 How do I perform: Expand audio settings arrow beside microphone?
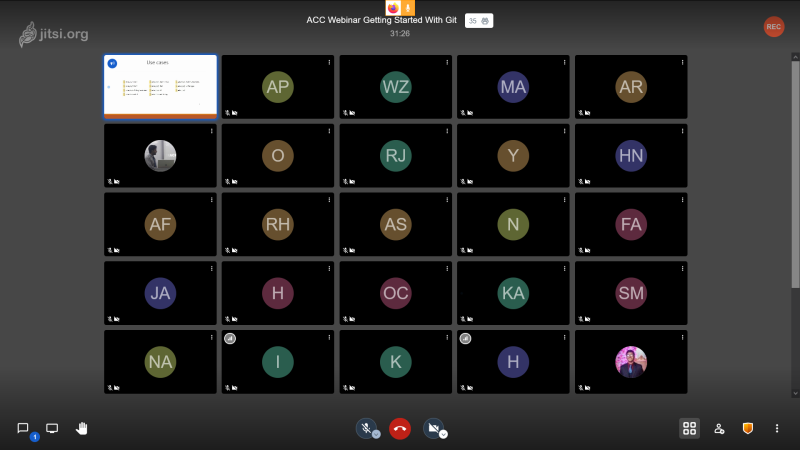pyautogui.click(x=376, y=435)
